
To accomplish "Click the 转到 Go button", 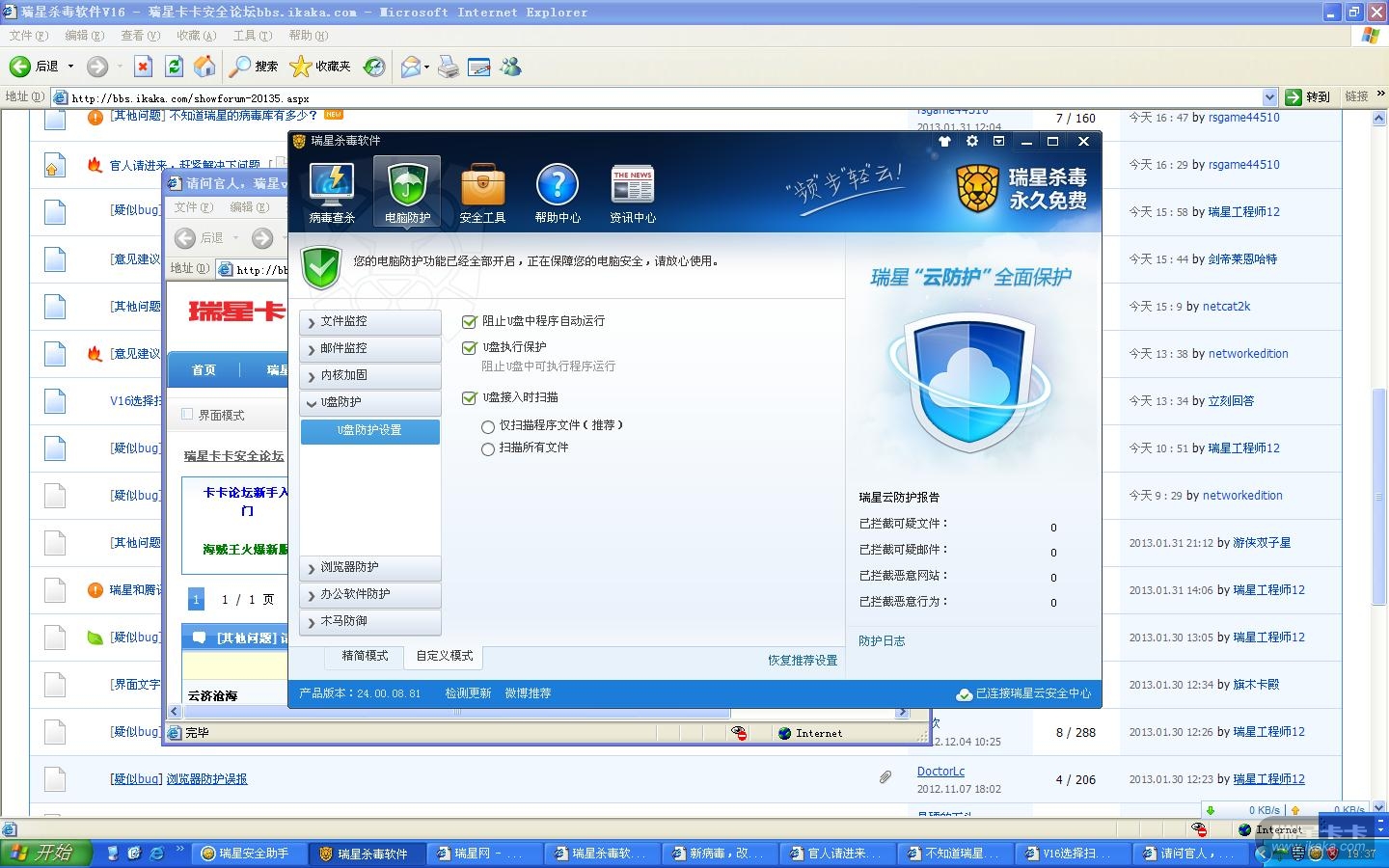I will coord(1308,96).
